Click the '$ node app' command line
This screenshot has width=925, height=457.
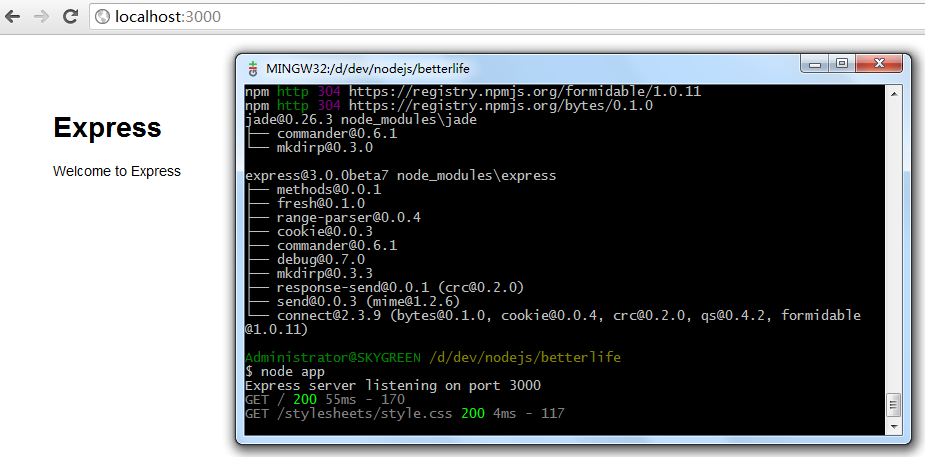pos(285,371)
